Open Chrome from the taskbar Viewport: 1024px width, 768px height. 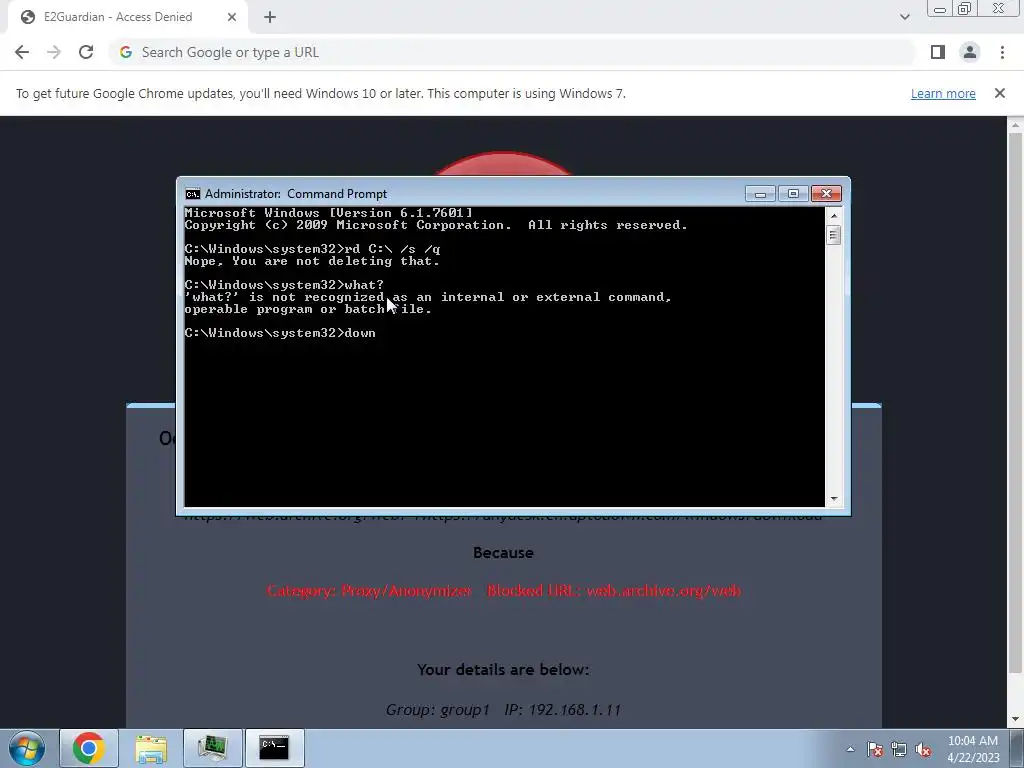tap(89, 748)
